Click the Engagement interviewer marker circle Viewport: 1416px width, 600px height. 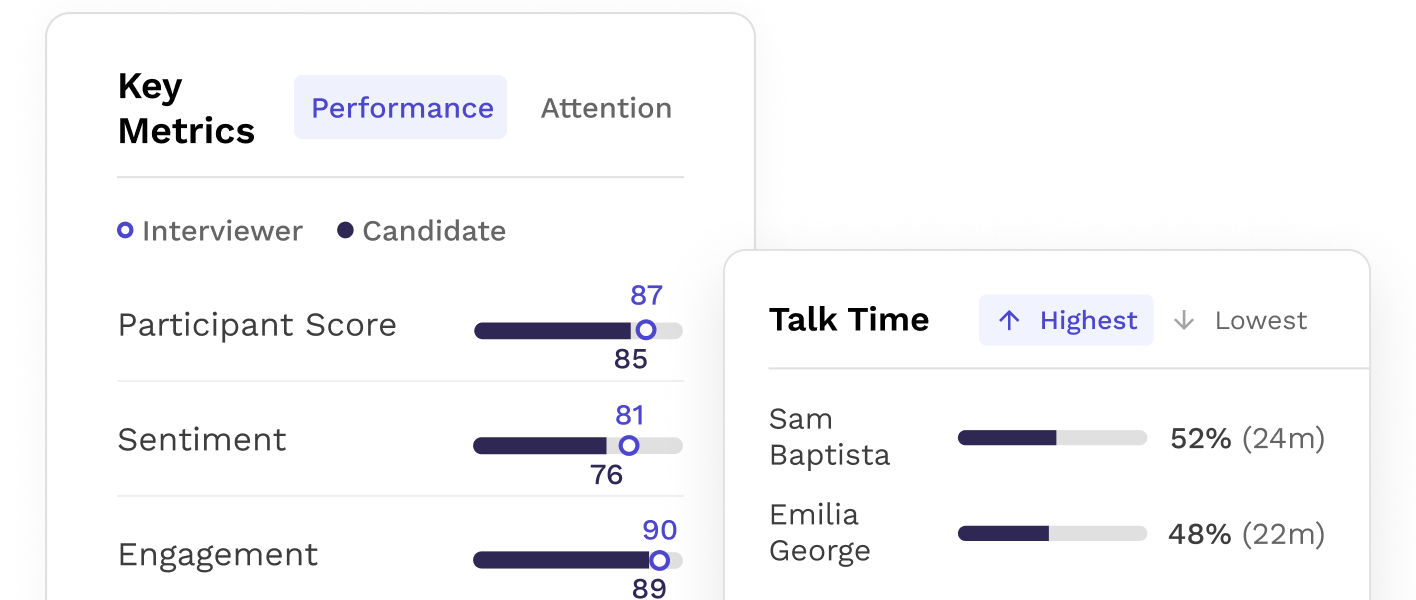point(659,560)
